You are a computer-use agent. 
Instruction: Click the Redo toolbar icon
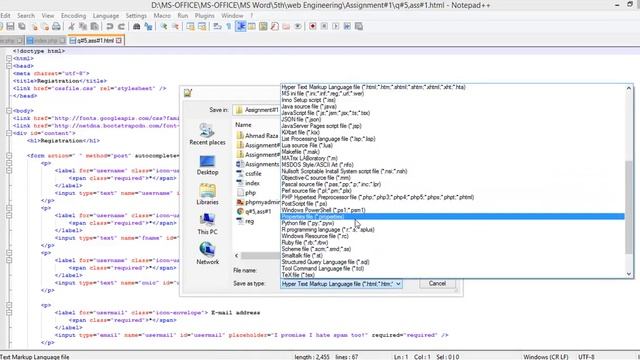(x=121, y=27)
